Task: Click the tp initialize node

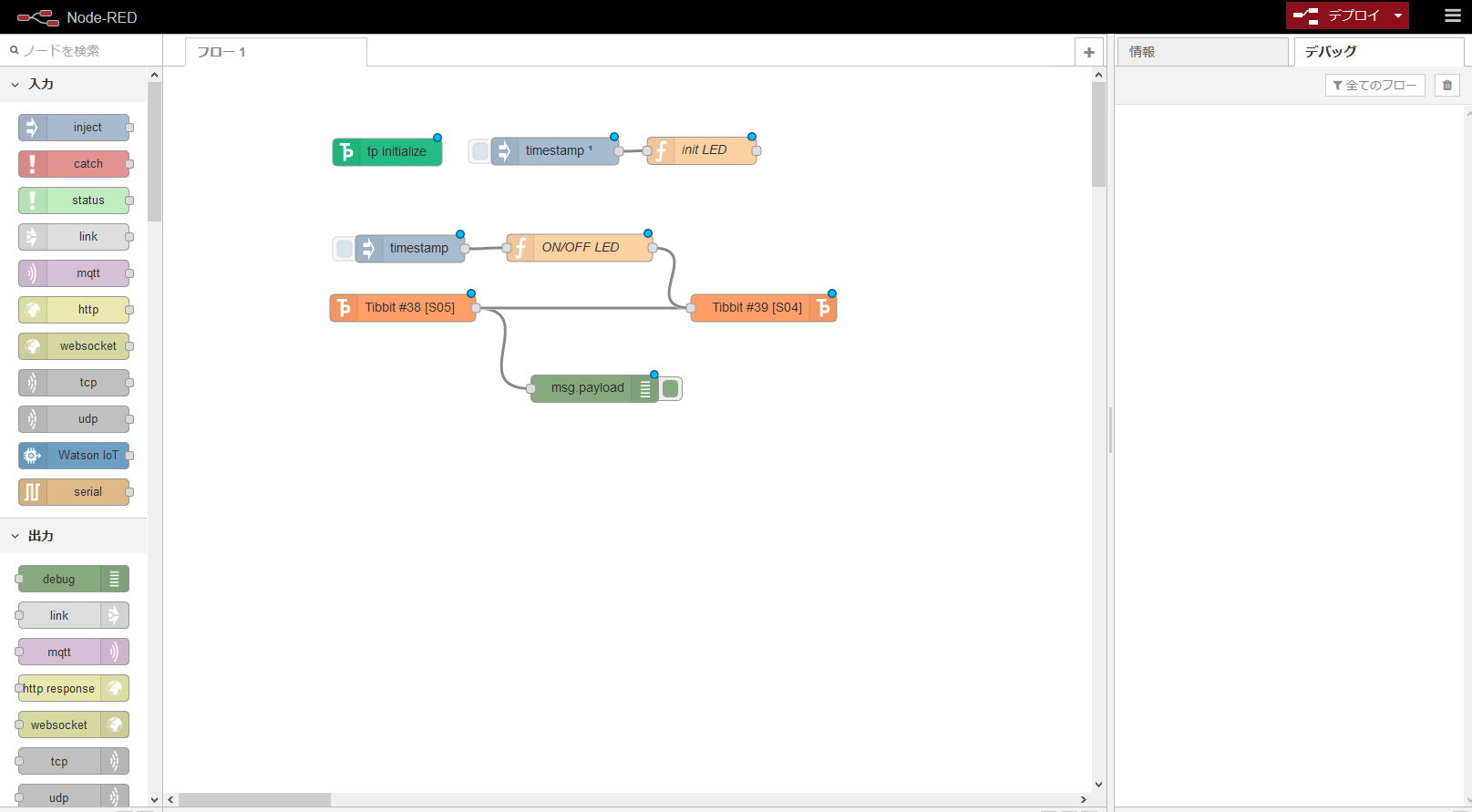Action: 387,151
